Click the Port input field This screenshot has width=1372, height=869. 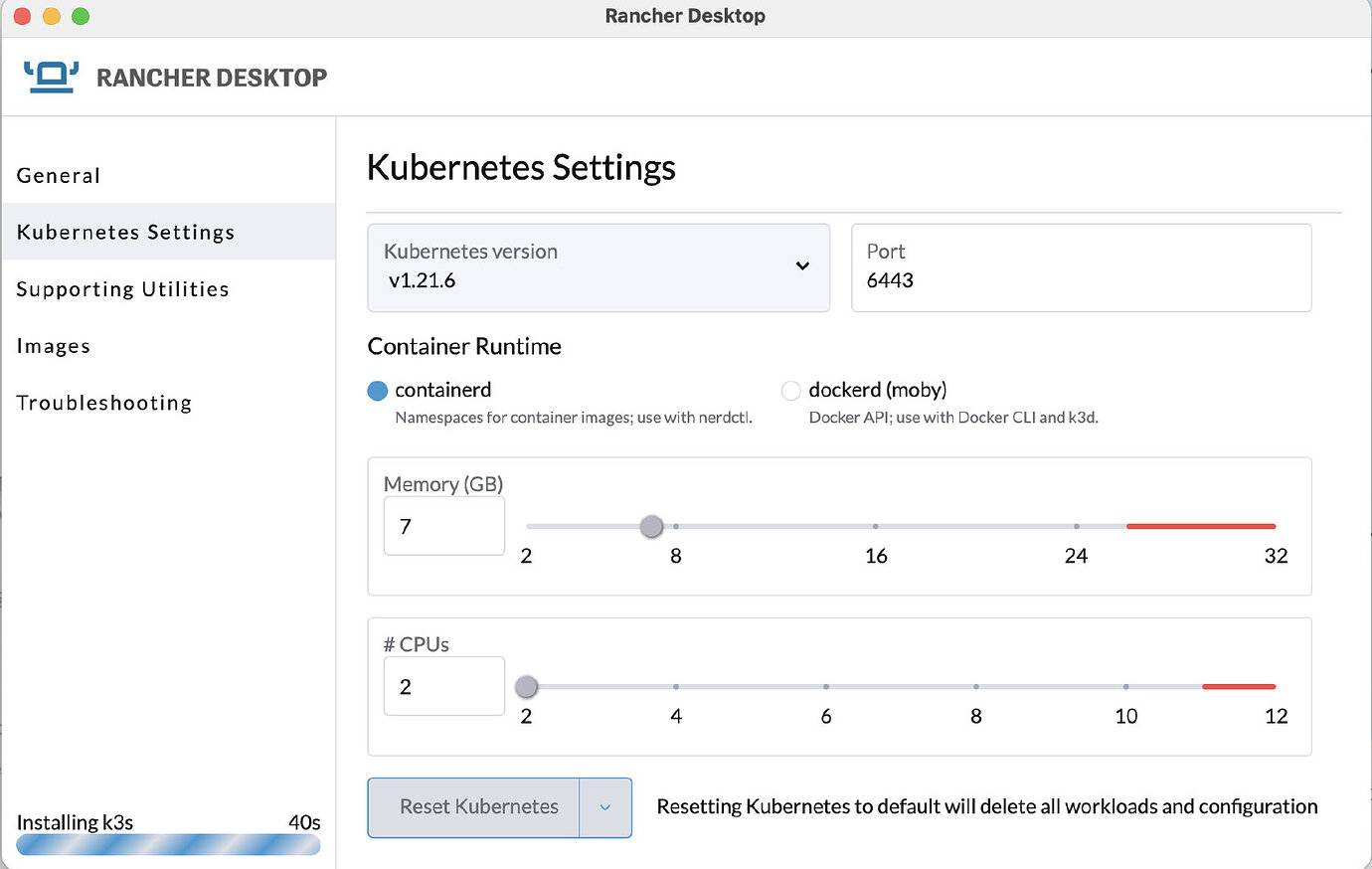coord(1082,267)
